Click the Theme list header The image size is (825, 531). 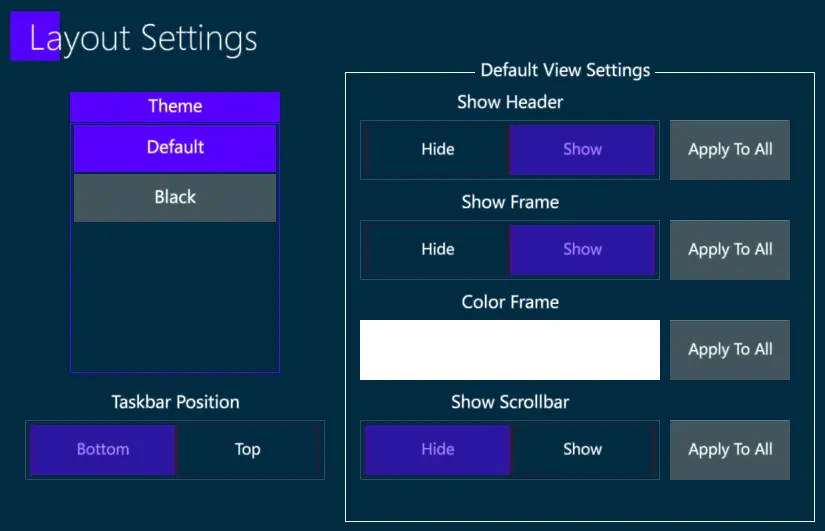click(x=175, y=106)
